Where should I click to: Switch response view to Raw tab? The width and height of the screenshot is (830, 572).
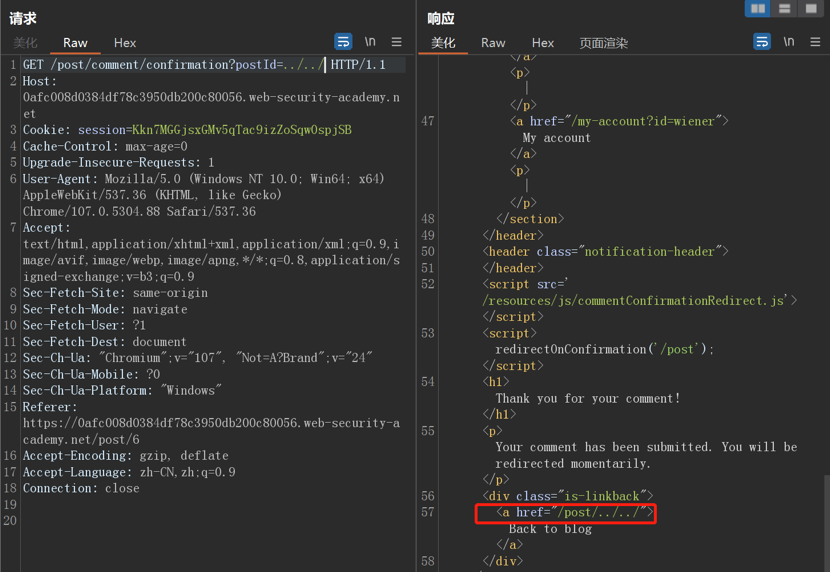point(493,43)
